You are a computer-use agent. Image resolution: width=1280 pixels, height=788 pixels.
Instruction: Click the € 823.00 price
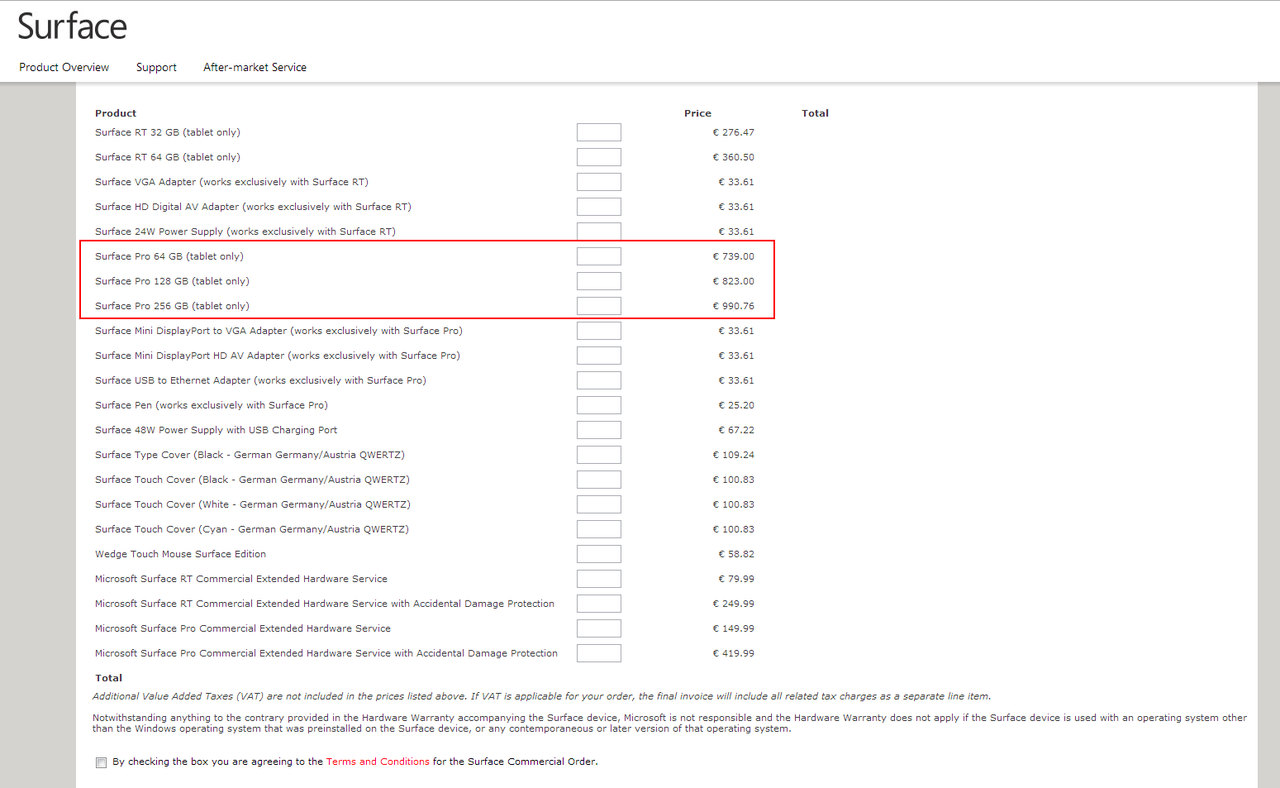click(x=733, y=281)
